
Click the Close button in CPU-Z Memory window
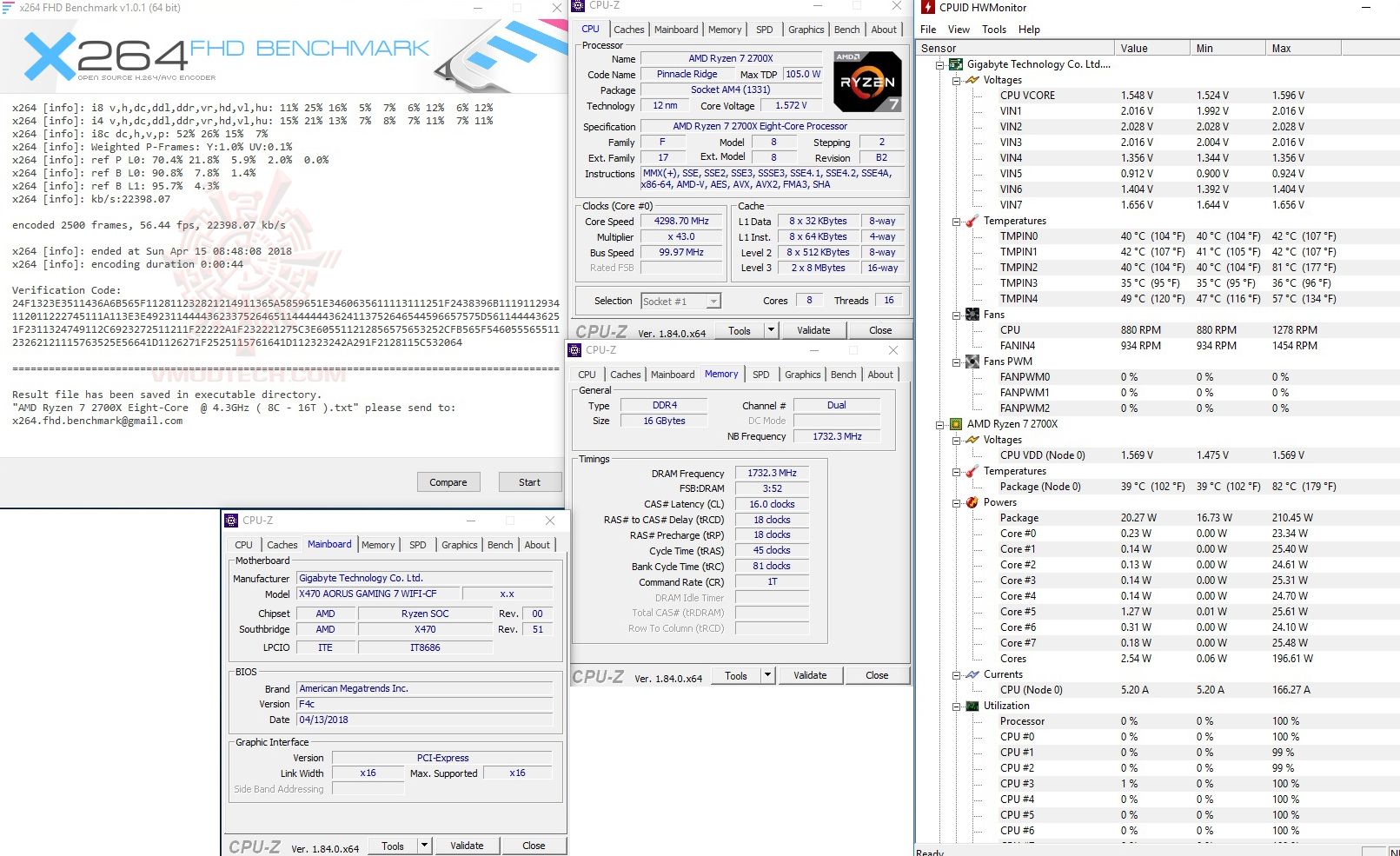(877, 675)
